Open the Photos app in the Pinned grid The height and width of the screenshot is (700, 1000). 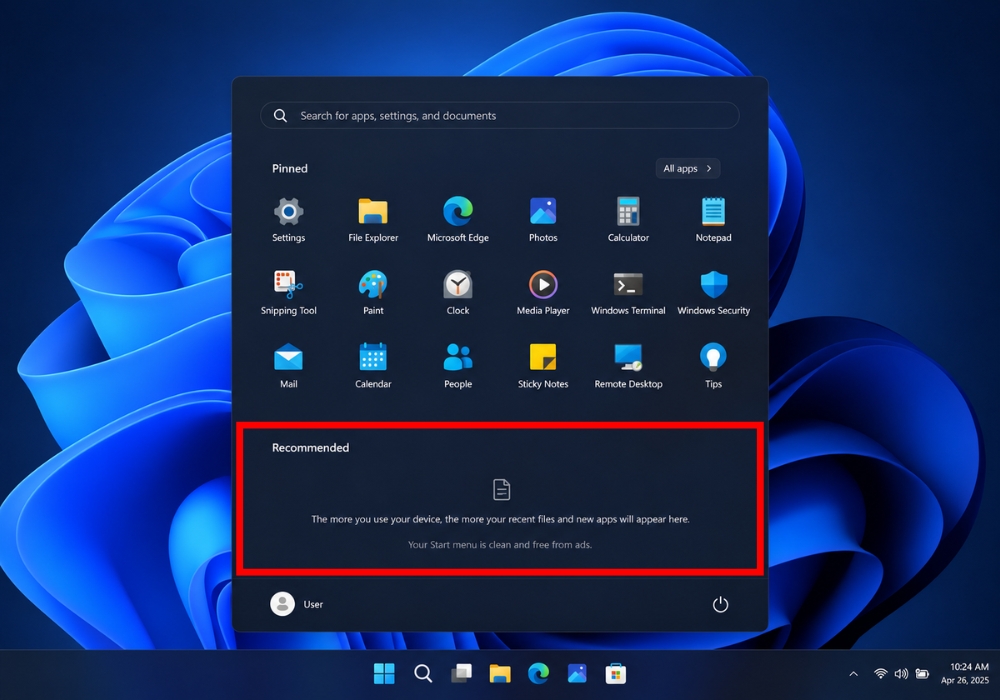coord(543,220)
